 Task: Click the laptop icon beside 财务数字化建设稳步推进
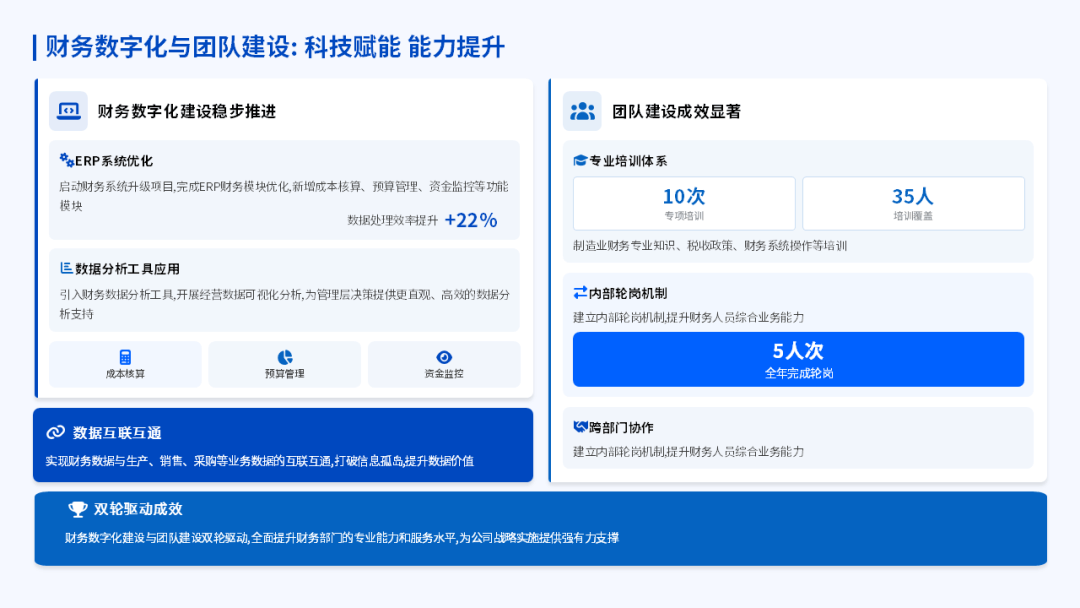(x=68, y=111)
